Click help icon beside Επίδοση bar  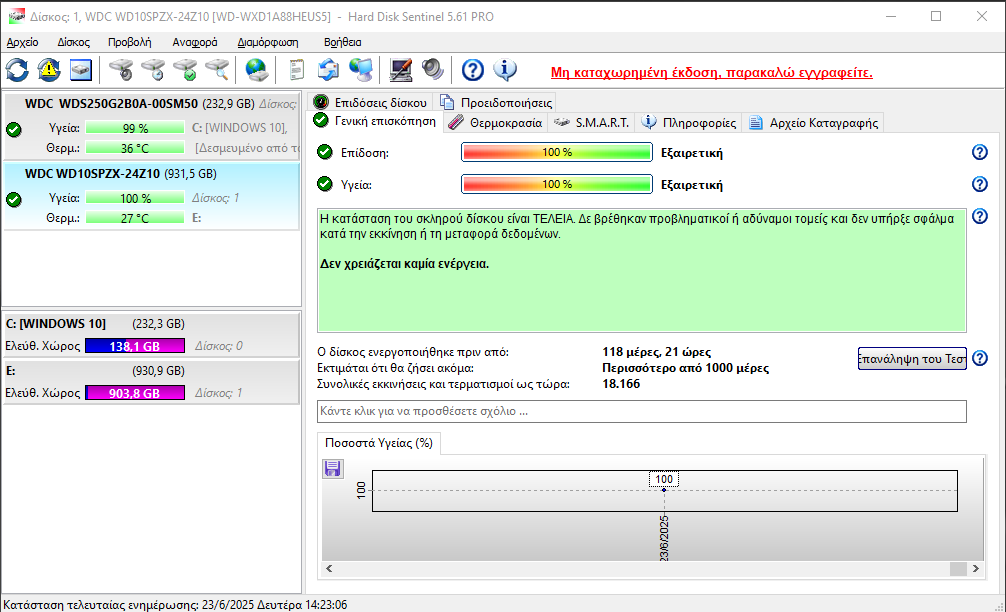[980, 152]
